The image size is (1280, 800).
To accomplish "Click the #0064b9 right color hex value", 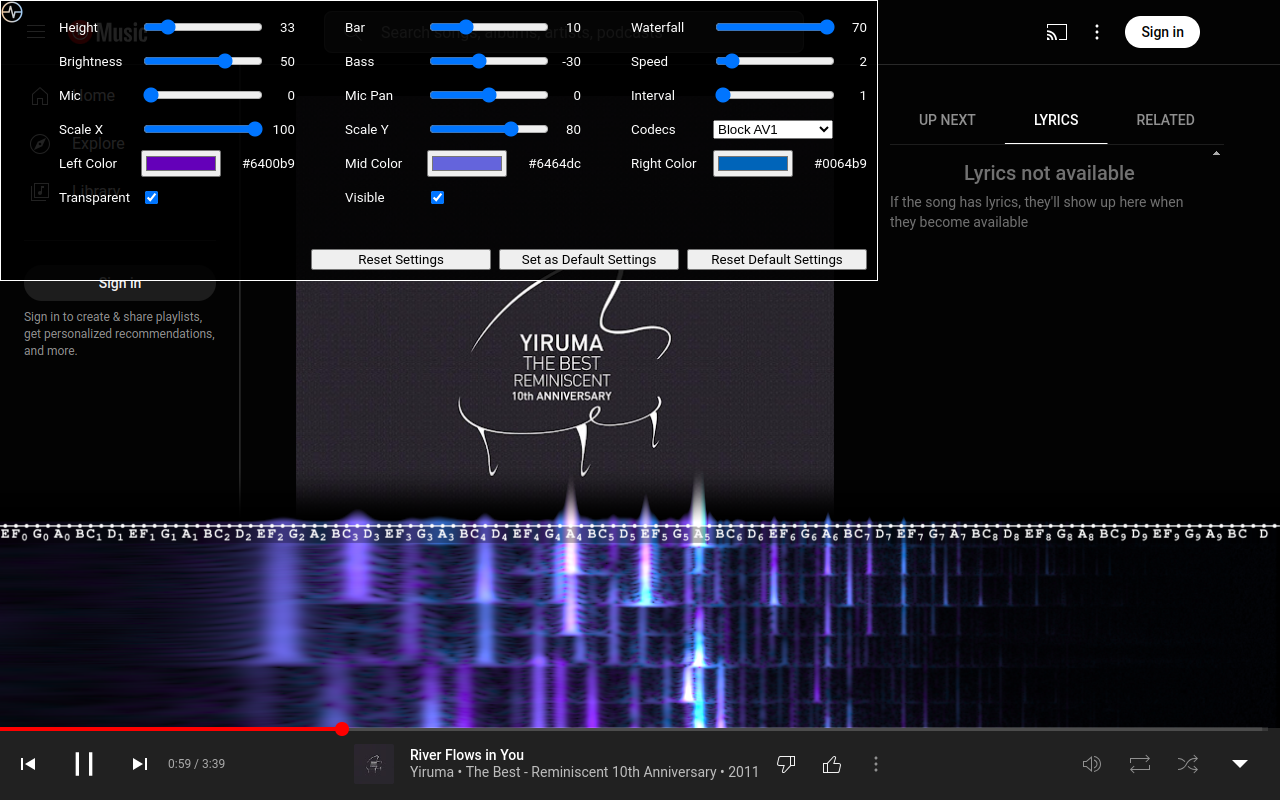I will 840,164.
